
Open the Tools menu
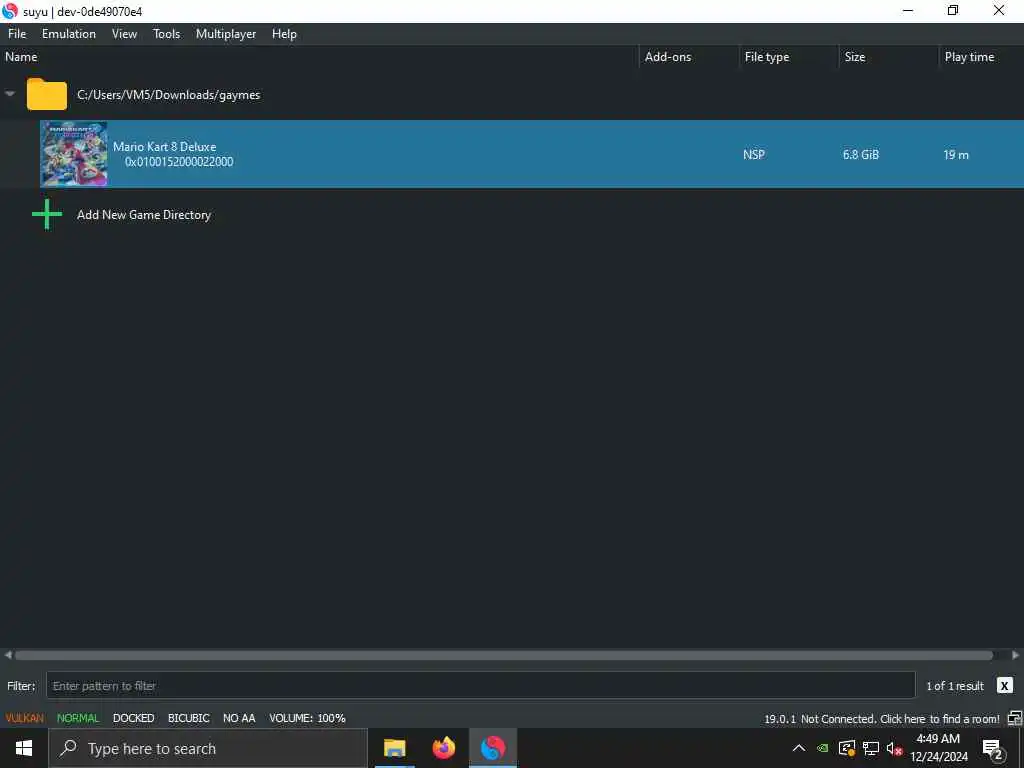[x=167, y=34]
